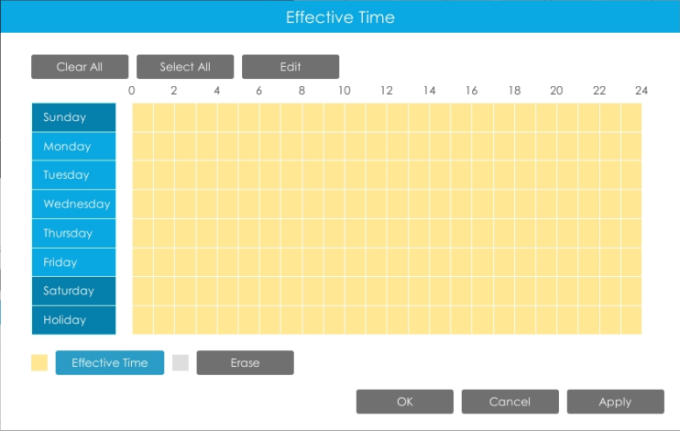Click Holiday's last hour cell before 24
The image size is (680, 431).
point(631,320)
